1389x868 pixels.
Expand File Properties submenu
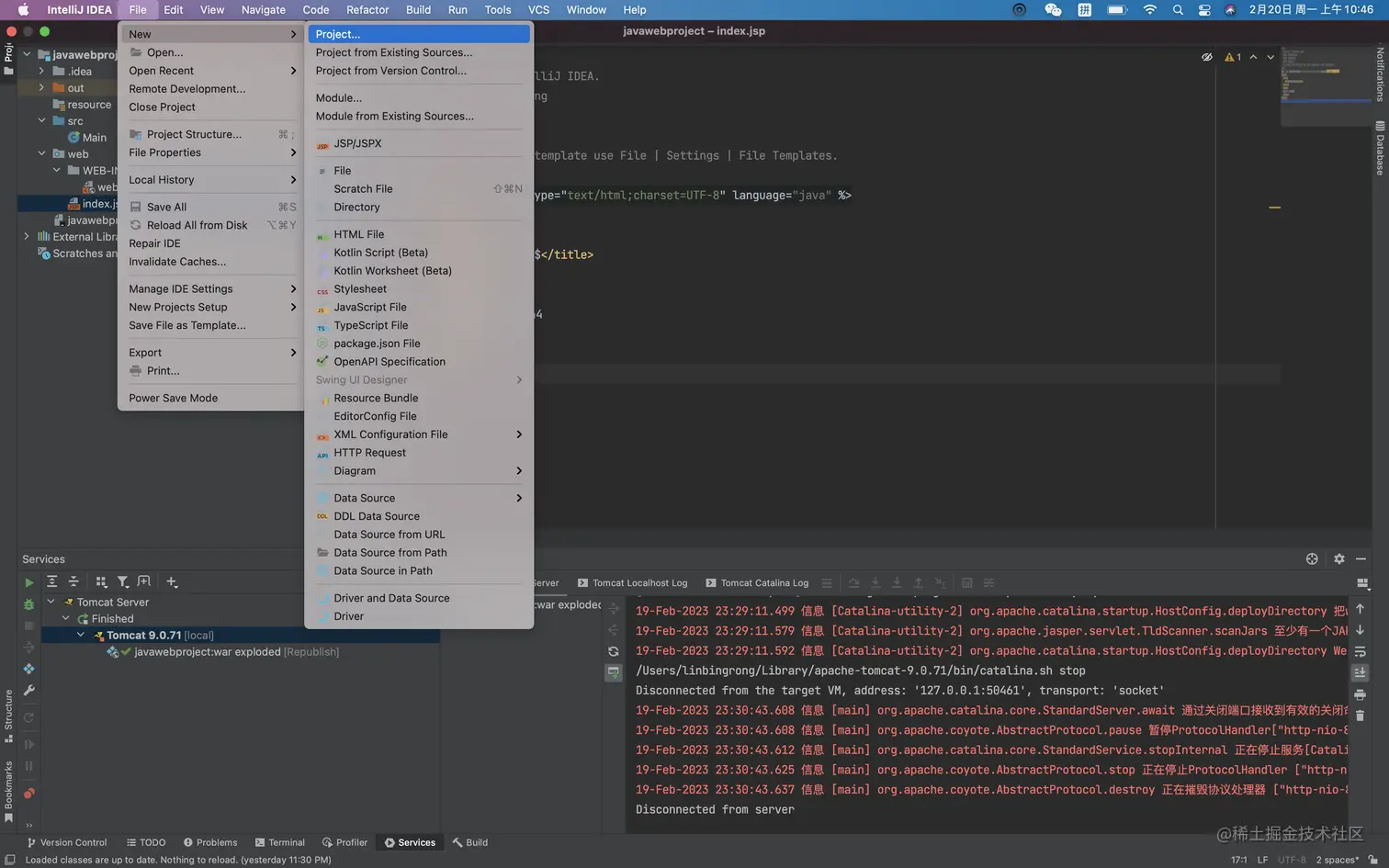pos(294,152)
